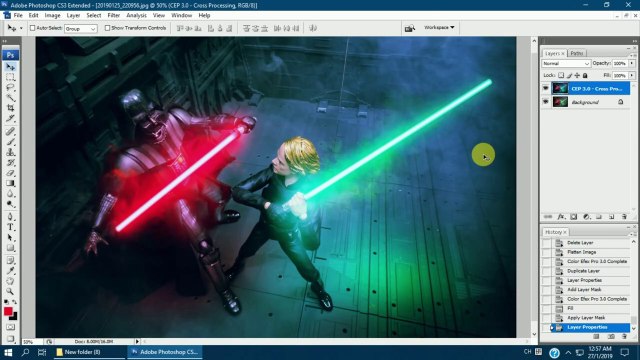
Task: Select the Brush tool
Action: pos(10,142)
